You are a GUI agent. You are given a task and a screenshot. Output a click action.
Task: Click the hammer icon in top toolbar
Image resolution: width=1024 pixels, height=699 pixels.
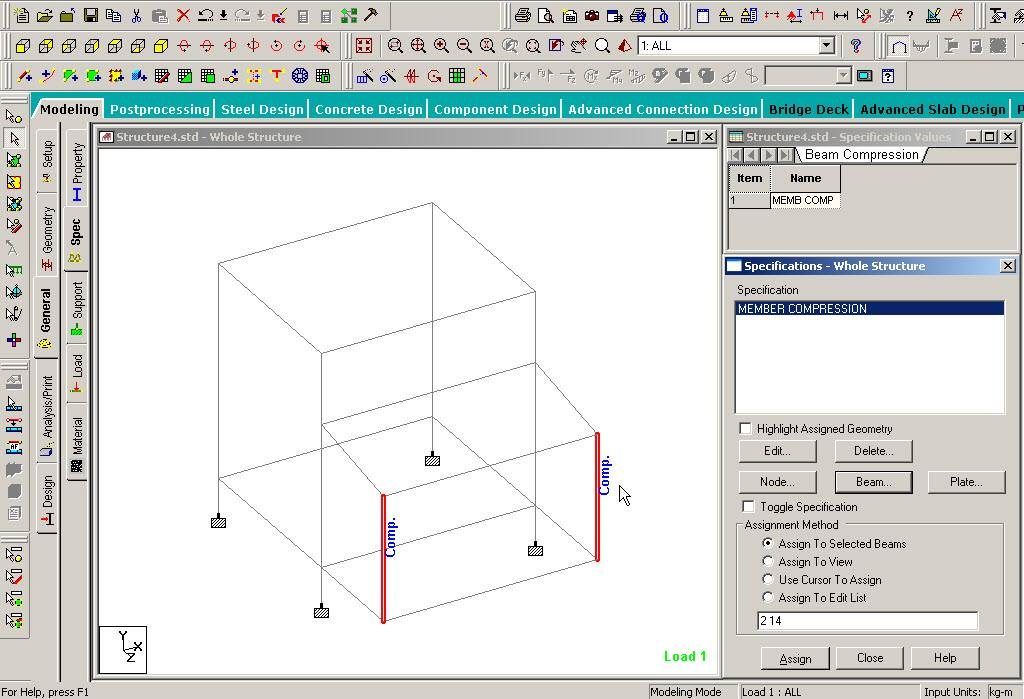(371, 15)
